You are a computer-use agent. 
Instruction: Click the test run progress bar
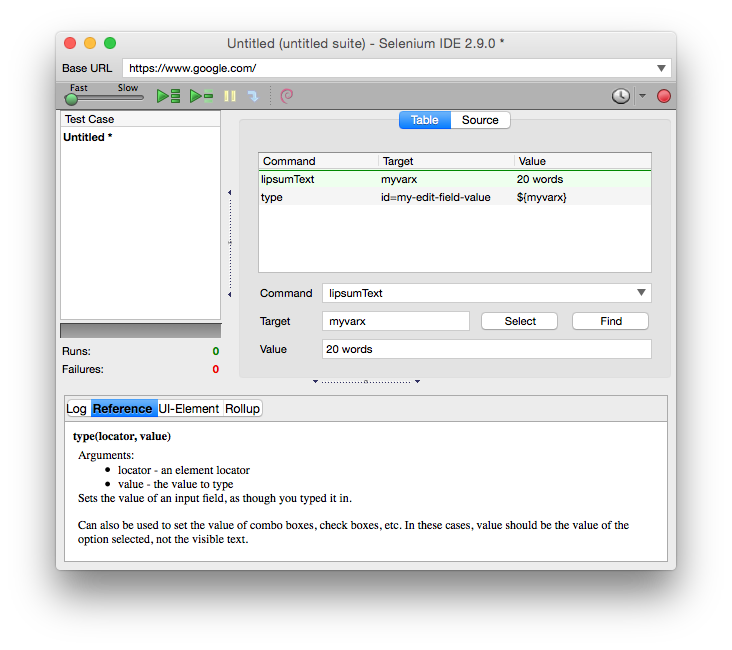141,331
